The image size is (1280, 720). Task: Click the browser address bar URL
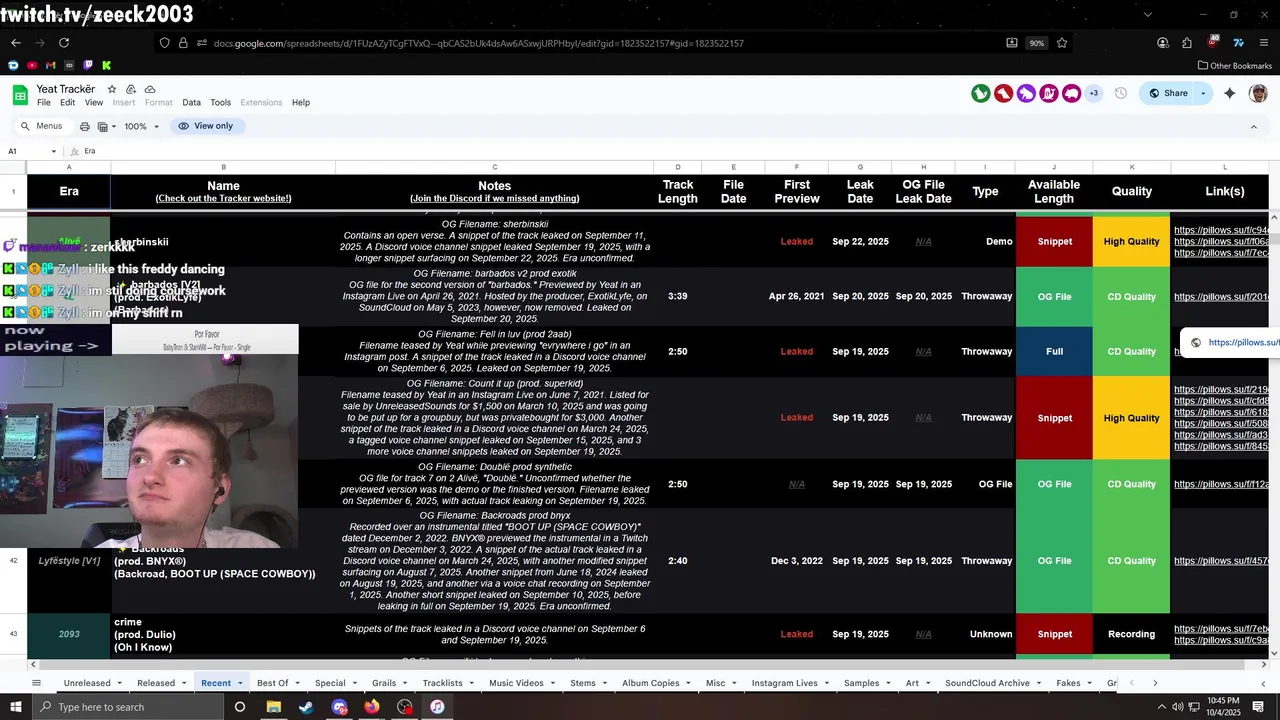(x=478, y=43)
